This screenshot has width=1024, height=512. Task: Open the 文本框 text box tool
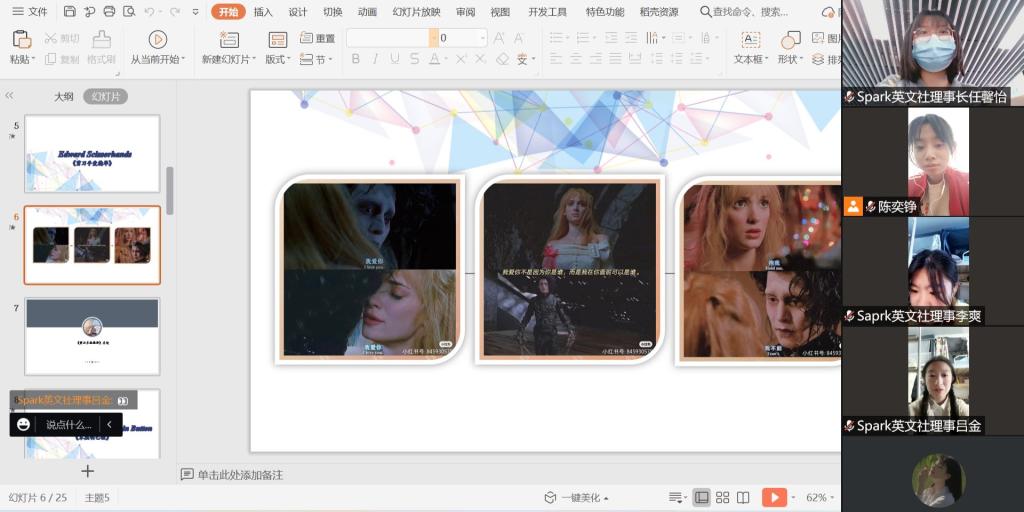750,39
